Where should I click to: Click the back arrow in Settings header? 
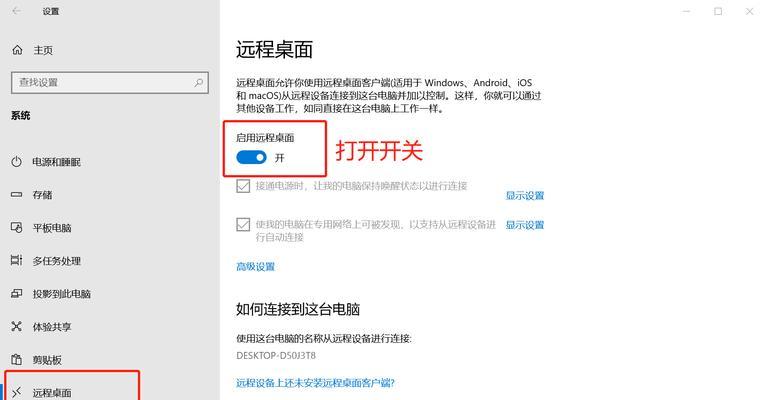click(17, 11)
